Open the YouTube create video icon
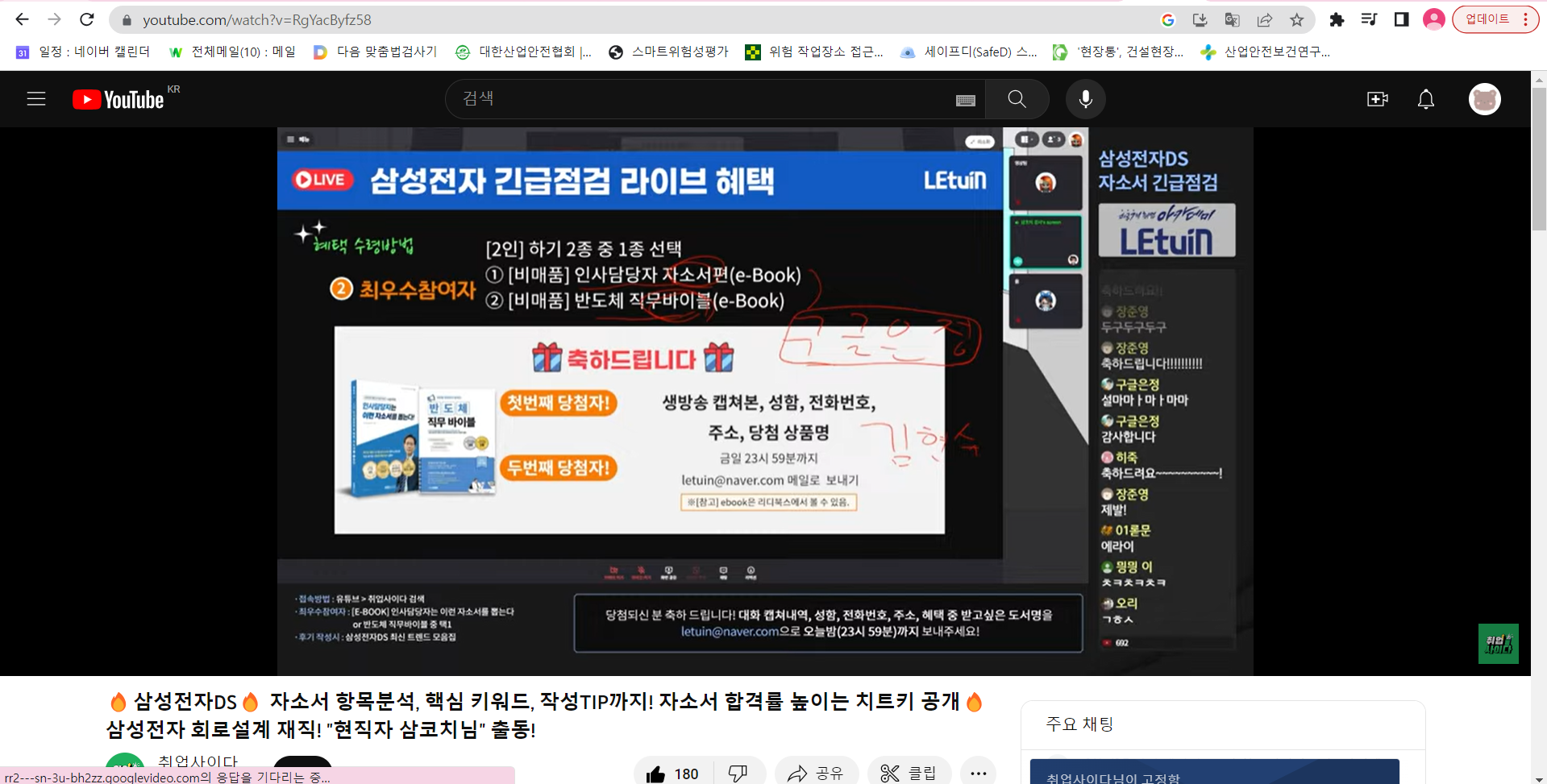Image resolution: width=1547 pixels, height=784 pixels. point(1378,99)
